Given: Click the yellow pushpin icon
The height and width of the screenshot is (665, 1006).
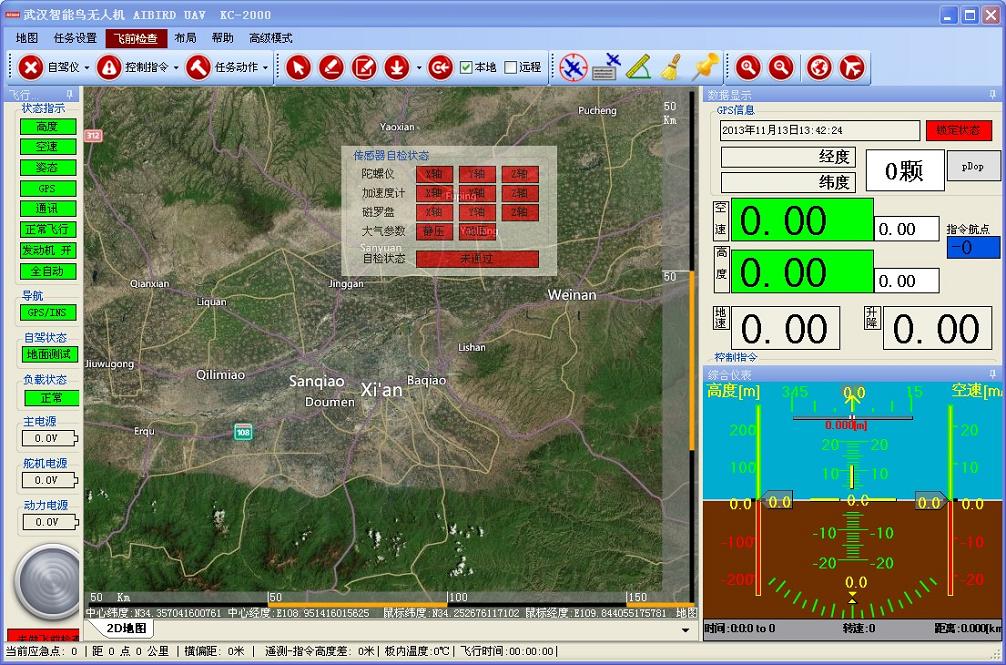Looking at the screenshot, I should pos(706,67).
